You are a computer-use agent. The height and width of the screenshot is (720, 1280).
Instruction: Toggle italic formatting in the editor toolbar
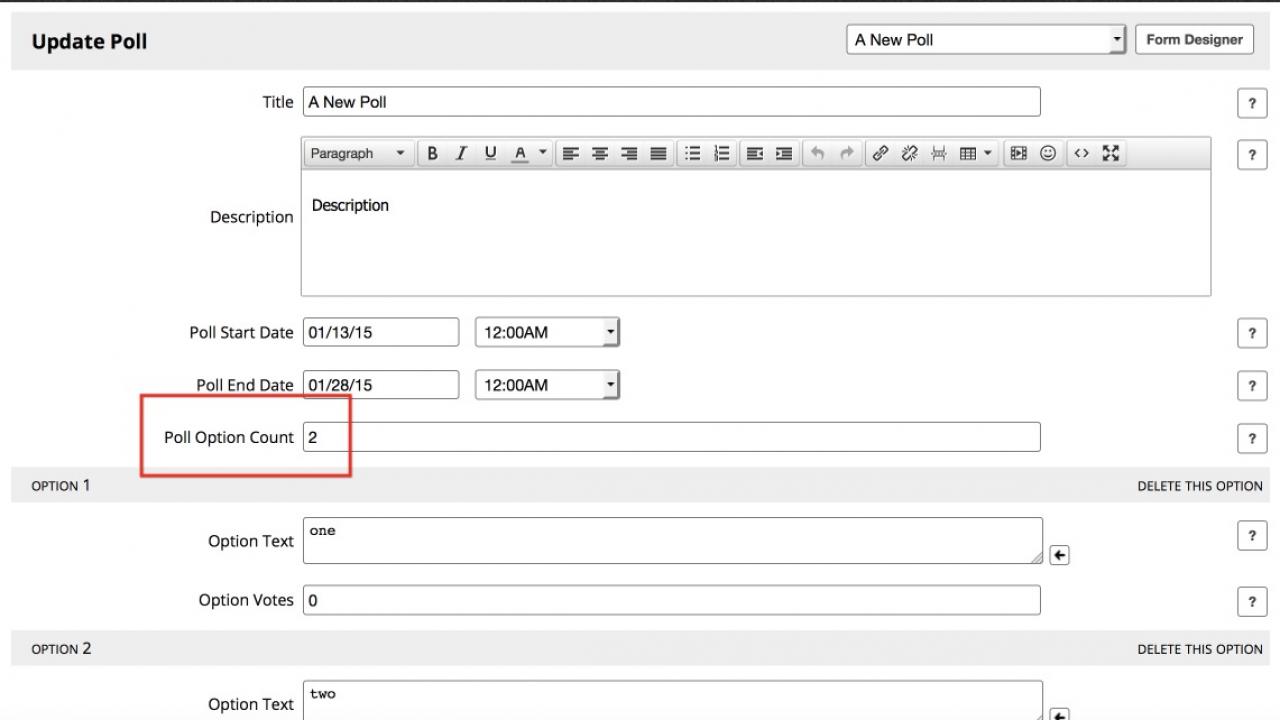click(461, 153)
